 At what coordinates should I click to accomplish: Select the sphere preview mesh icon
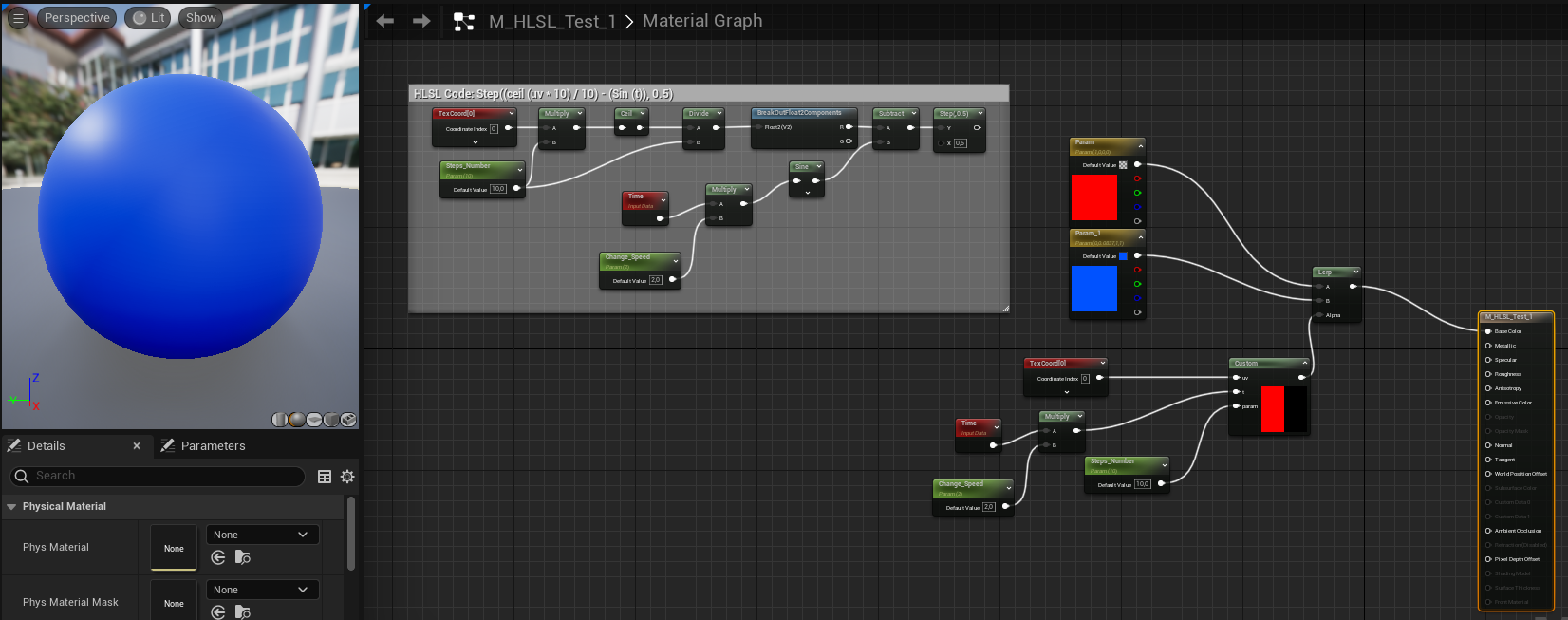click(x=297, y=420)
